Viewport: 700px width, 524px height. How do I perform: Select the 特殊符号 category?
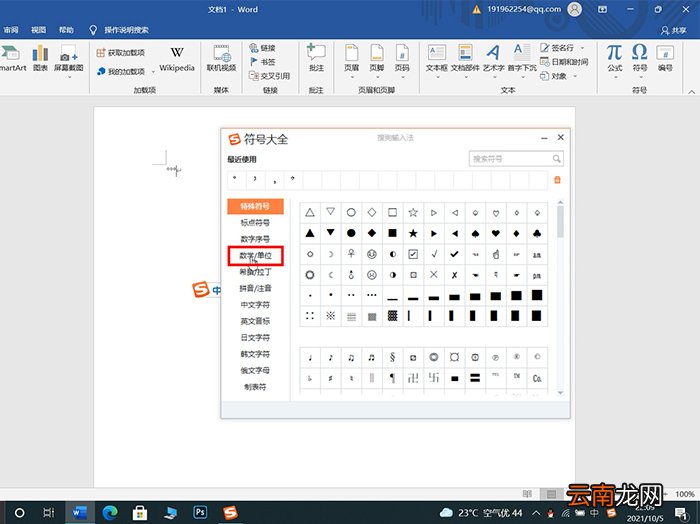coord(255,206)
